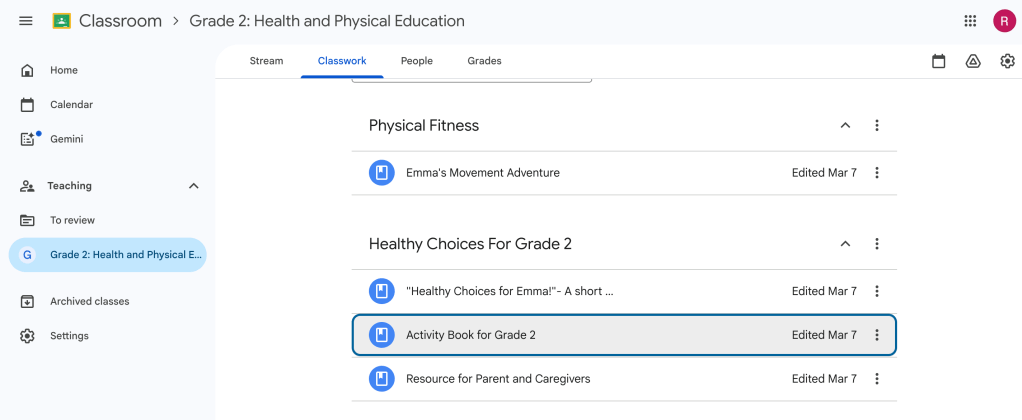Collapse the Healthy Choices For Grade 2 topic
The width and height of the screenshot is (1022, 420).
[845, 244]
